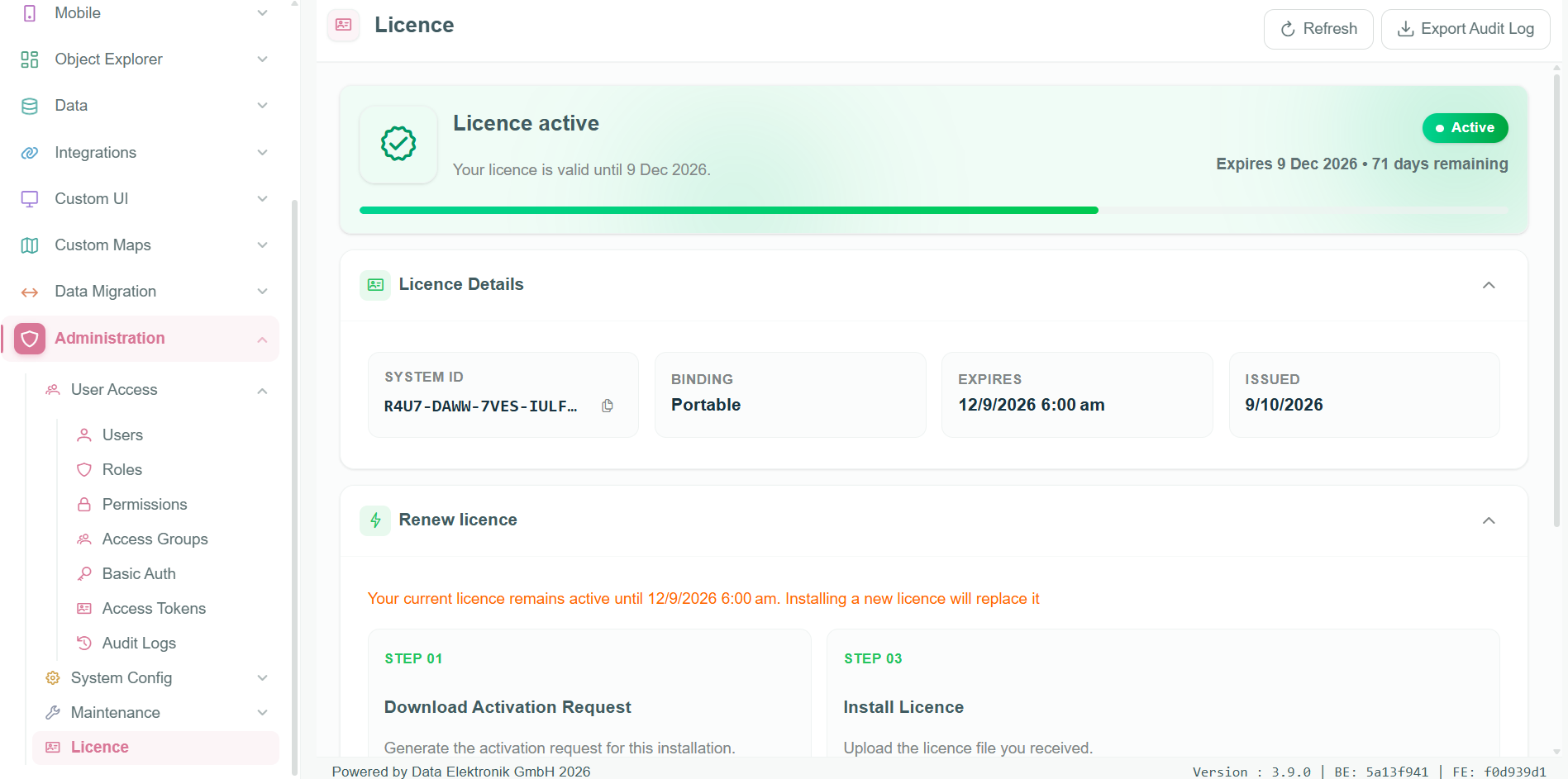Click the Licence Details card icon
Viewport: 1568px width, 779px height.
pyautogui.click(x=375, y=285)
